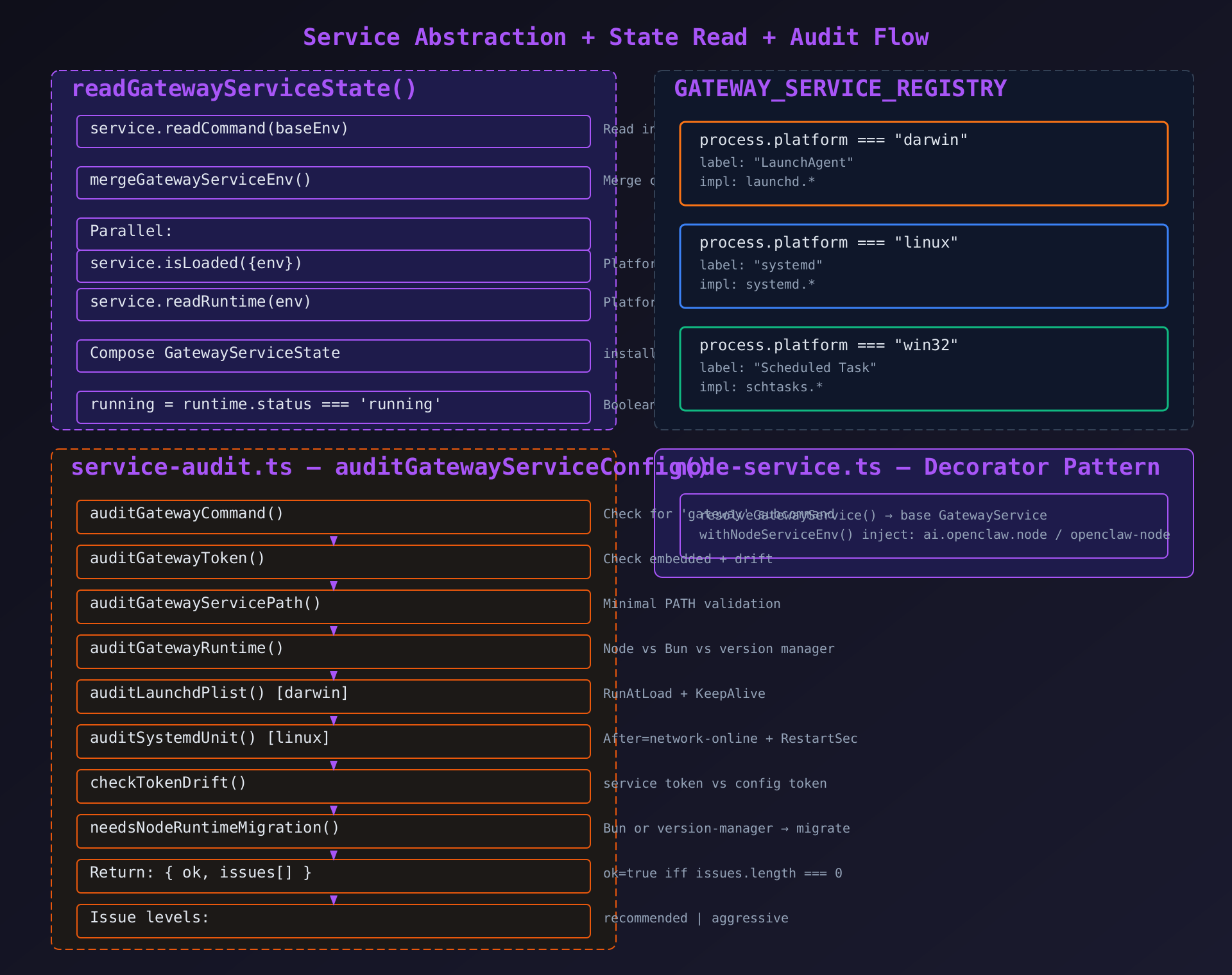Image resolution: width=1232 pixels, height=975 pixels.
Task: Select the auditGatewayToken() step
Action: click(333, 562)
